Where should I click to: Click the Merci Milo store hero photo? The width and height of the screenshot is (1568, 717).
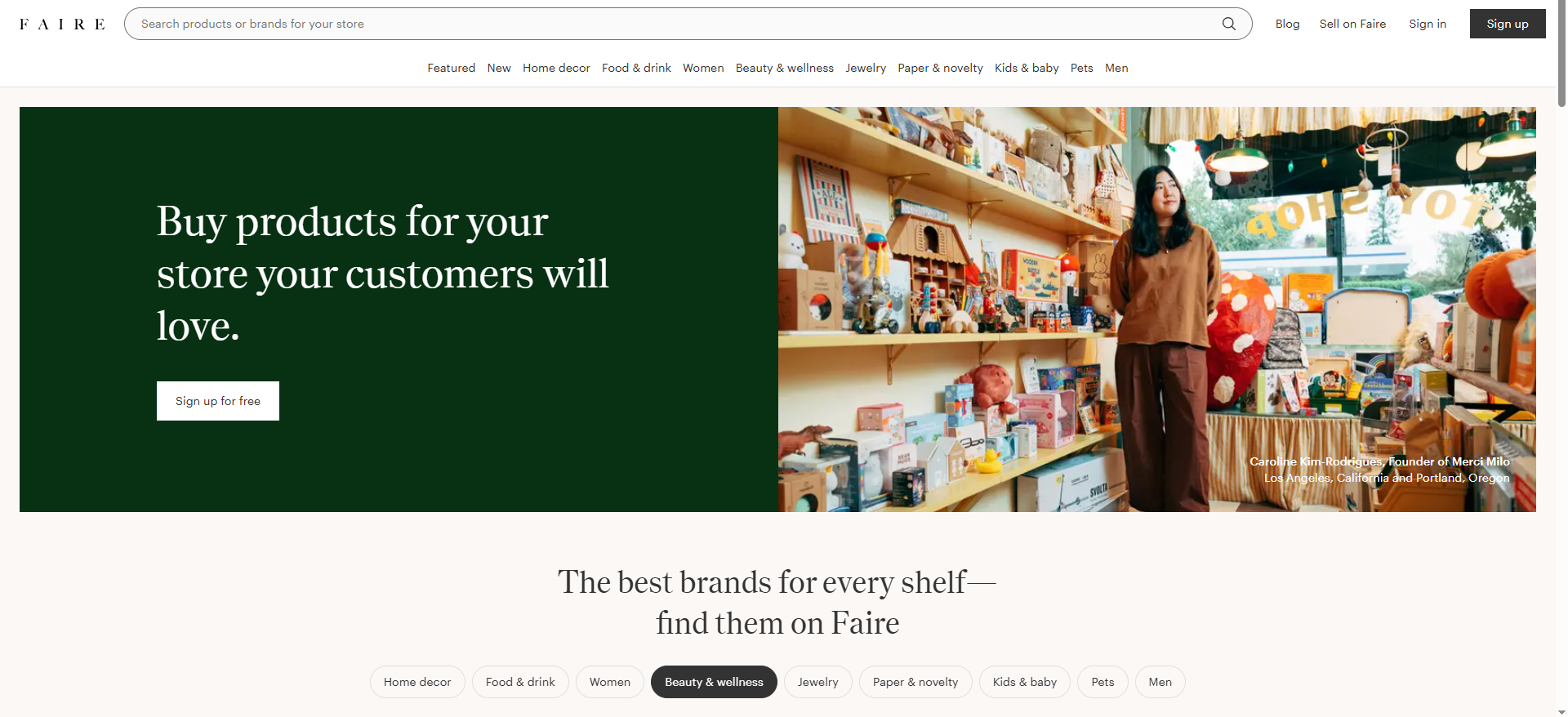click(1156, 310)
